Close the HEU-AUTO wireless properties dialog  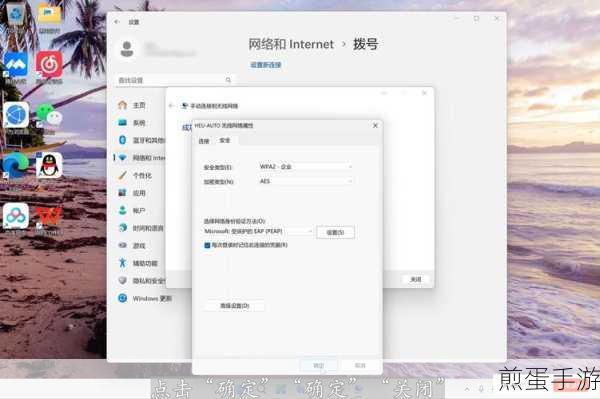[x=375, y=125]
